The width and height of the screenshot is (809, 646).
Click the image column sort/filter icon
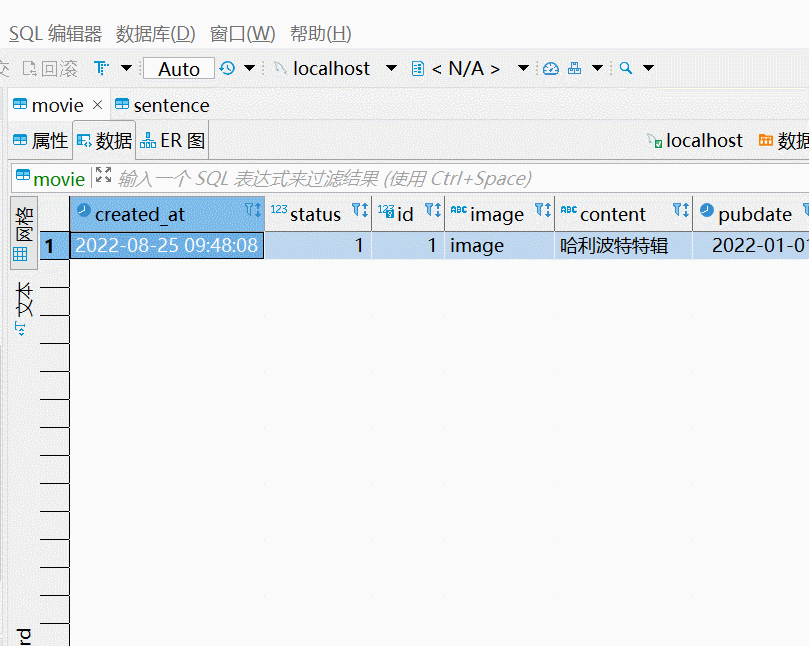pos(543,210)
